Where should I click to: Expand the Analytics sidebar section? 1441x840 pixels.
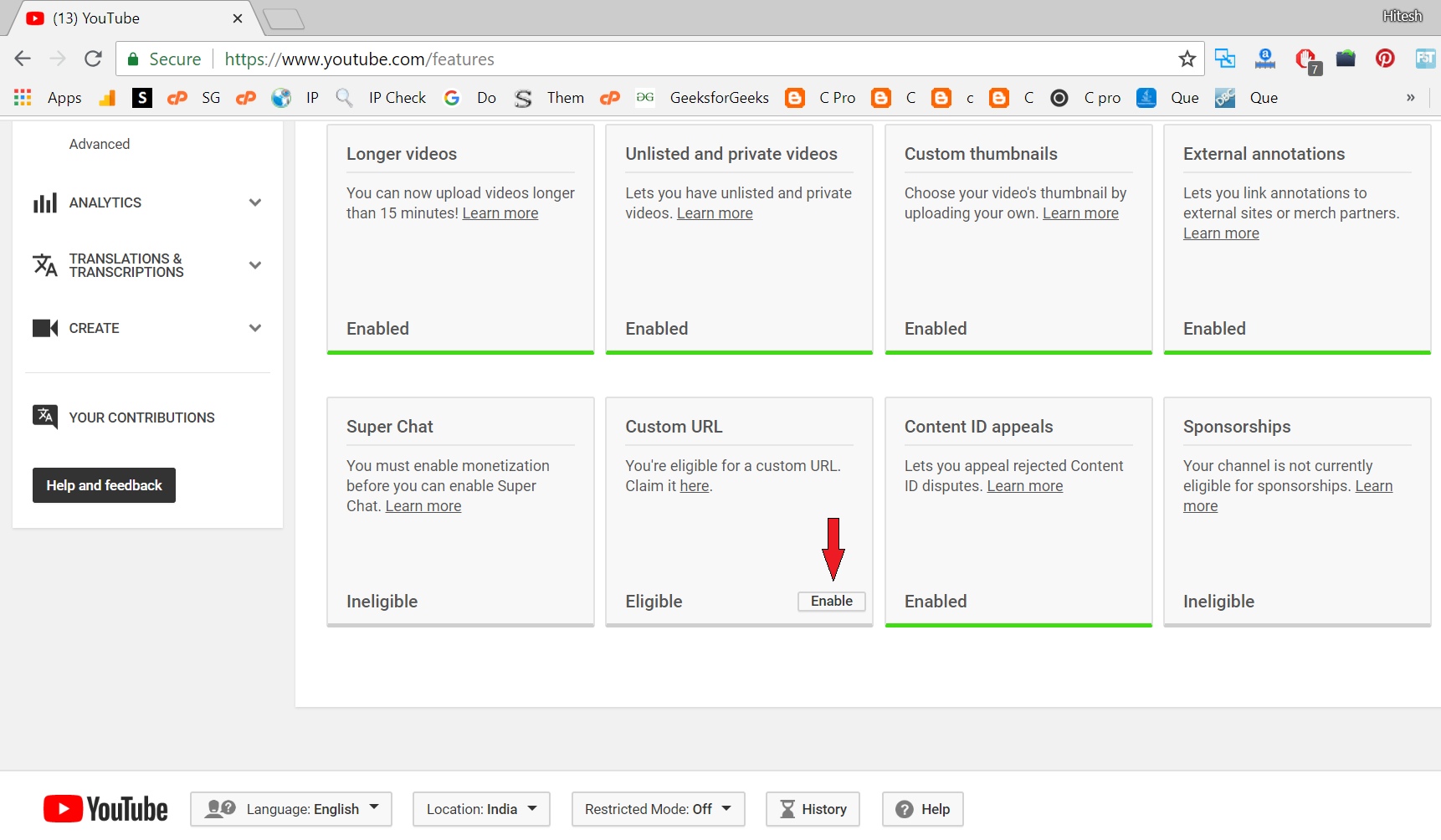[255, 202]
